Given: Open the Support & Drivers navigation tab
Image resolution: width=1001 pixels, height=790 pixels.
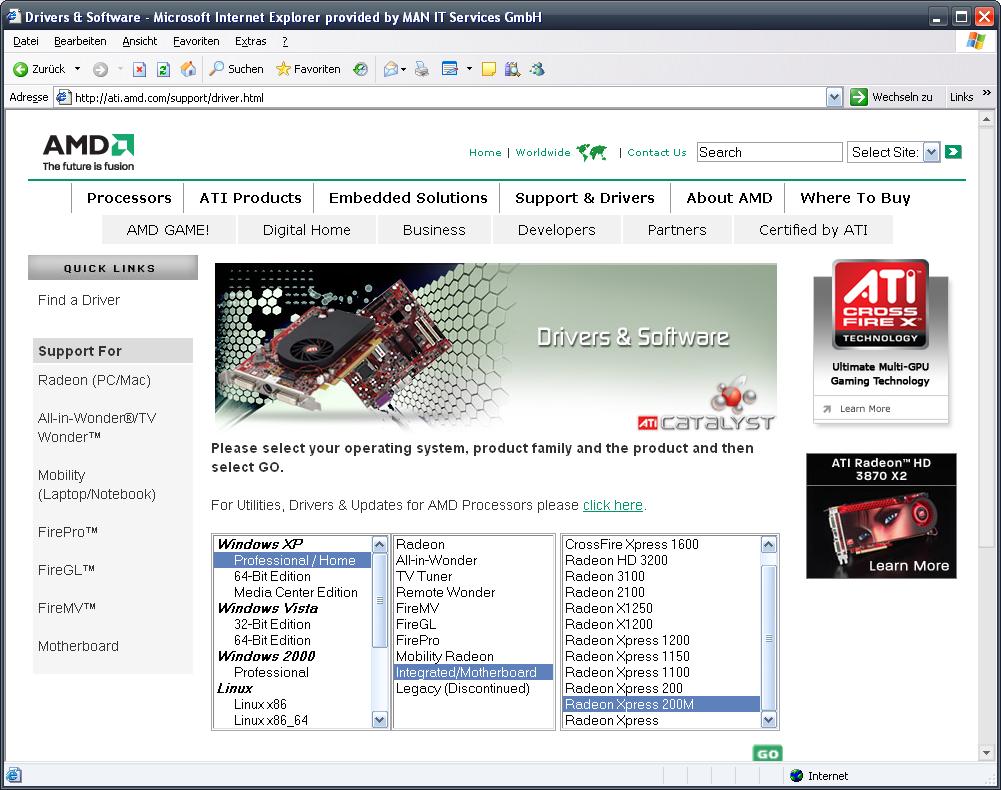Looking at the screenshot, I should 585,198.
